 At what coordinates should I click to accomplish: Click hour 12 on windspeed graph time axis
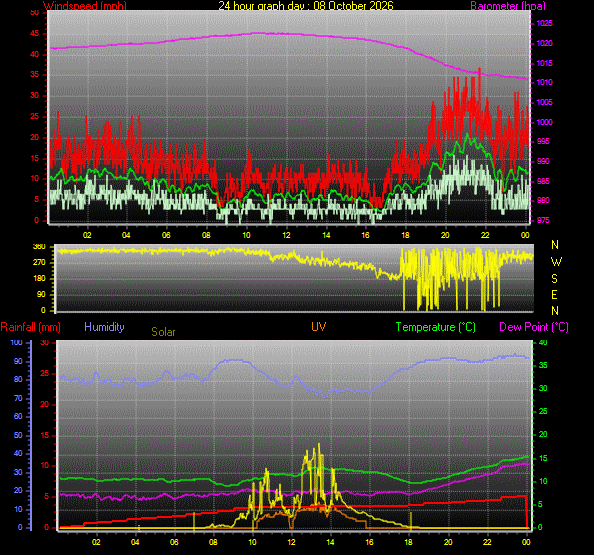click(286, 235)
